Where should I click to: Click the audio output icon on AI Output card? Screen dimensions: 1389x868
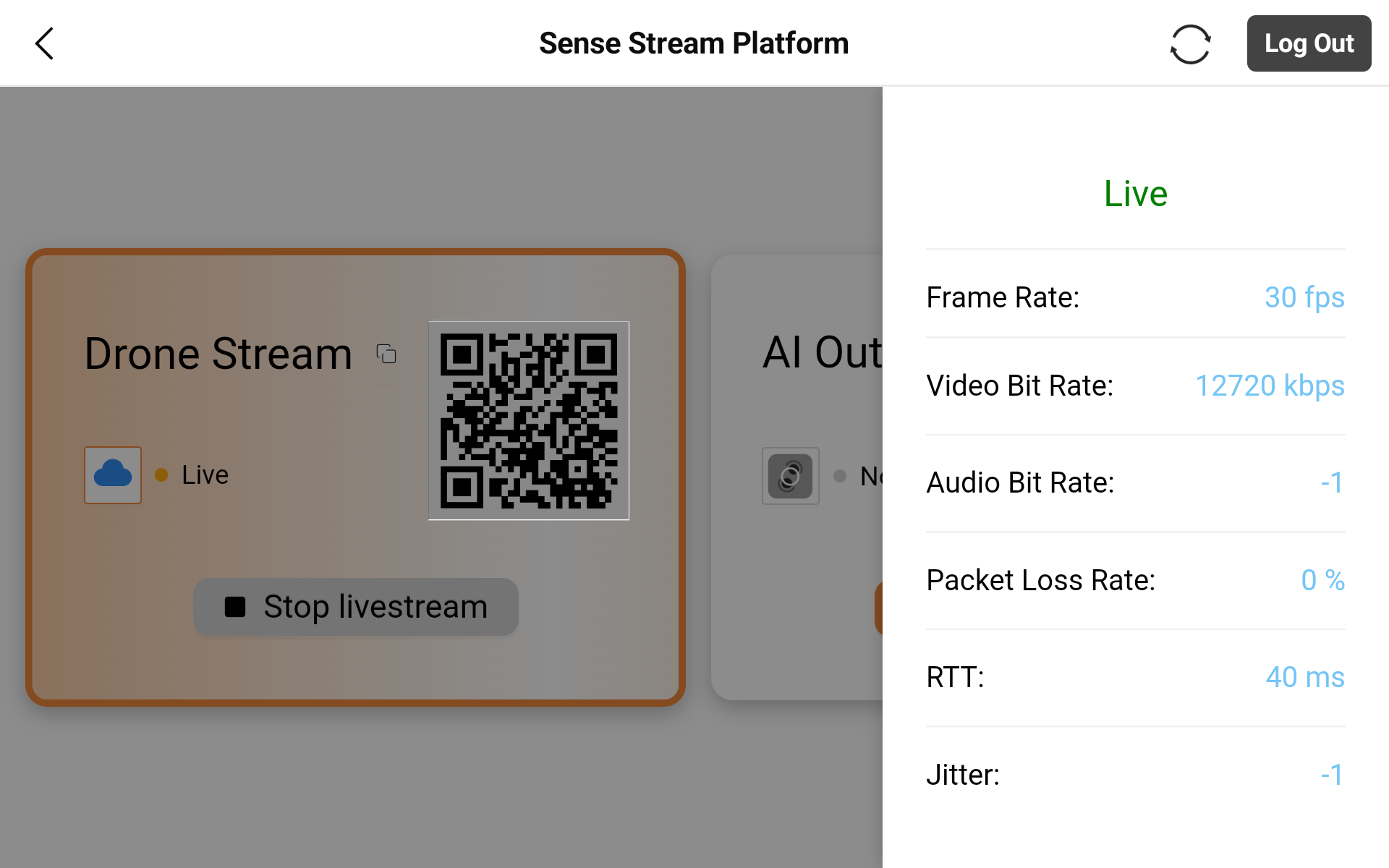(789, 476)
